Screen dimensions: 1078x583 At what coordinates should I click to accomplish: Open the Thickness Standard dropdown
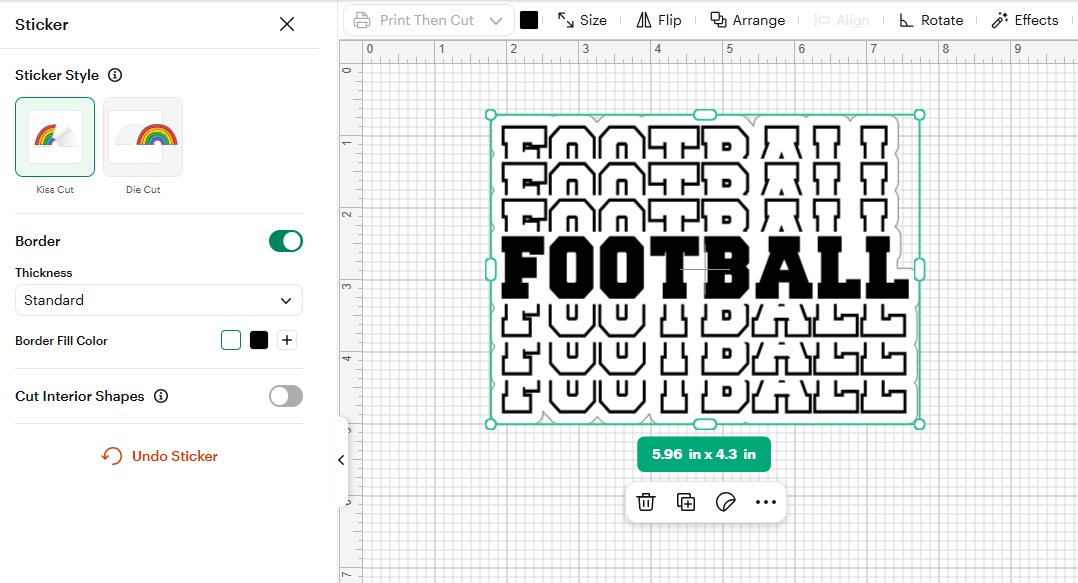click(159, 300)
